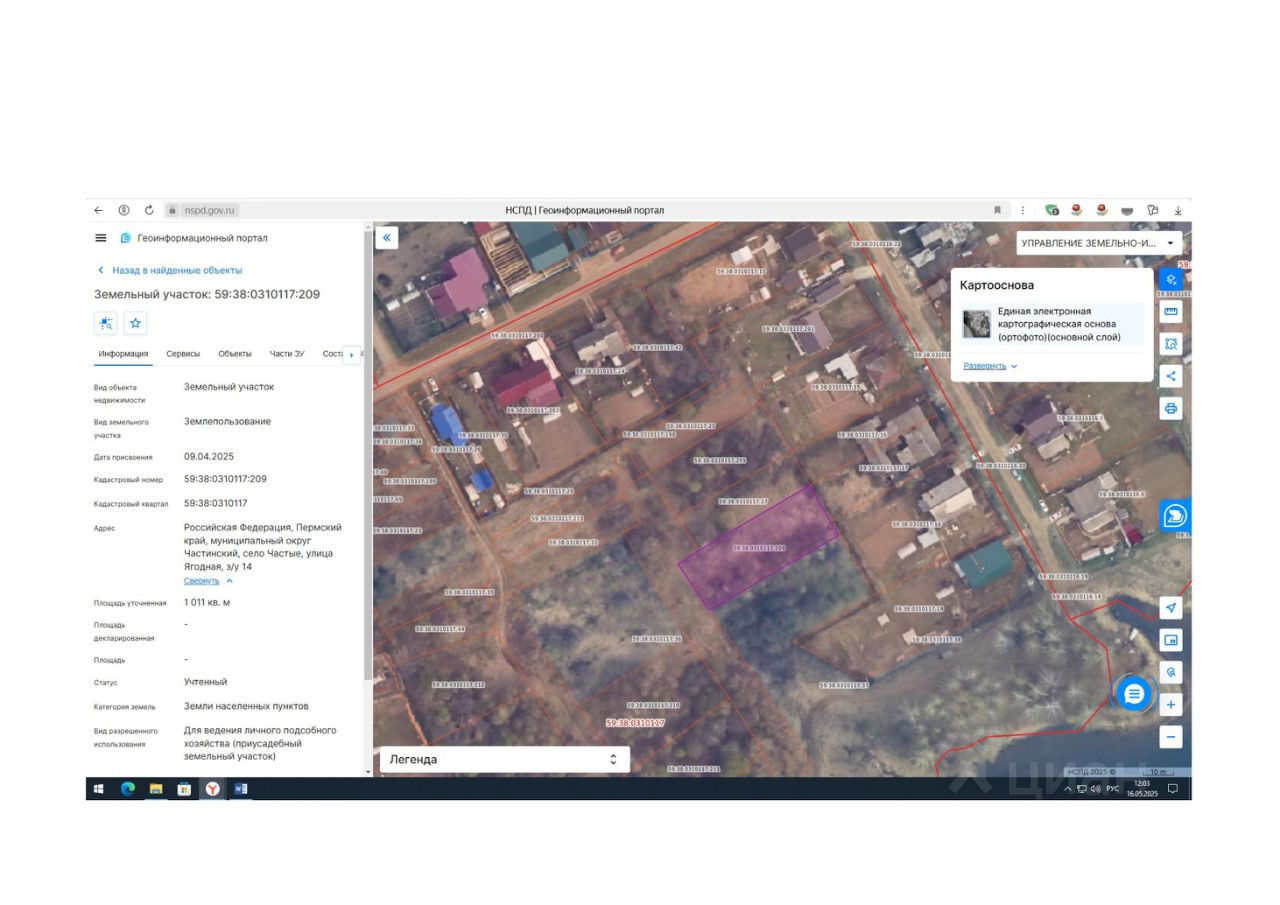Screen dimensions: 1280x905
Task: Click the cadastral quarter value 59:38:0310117
Action: [x=215, y=503]
